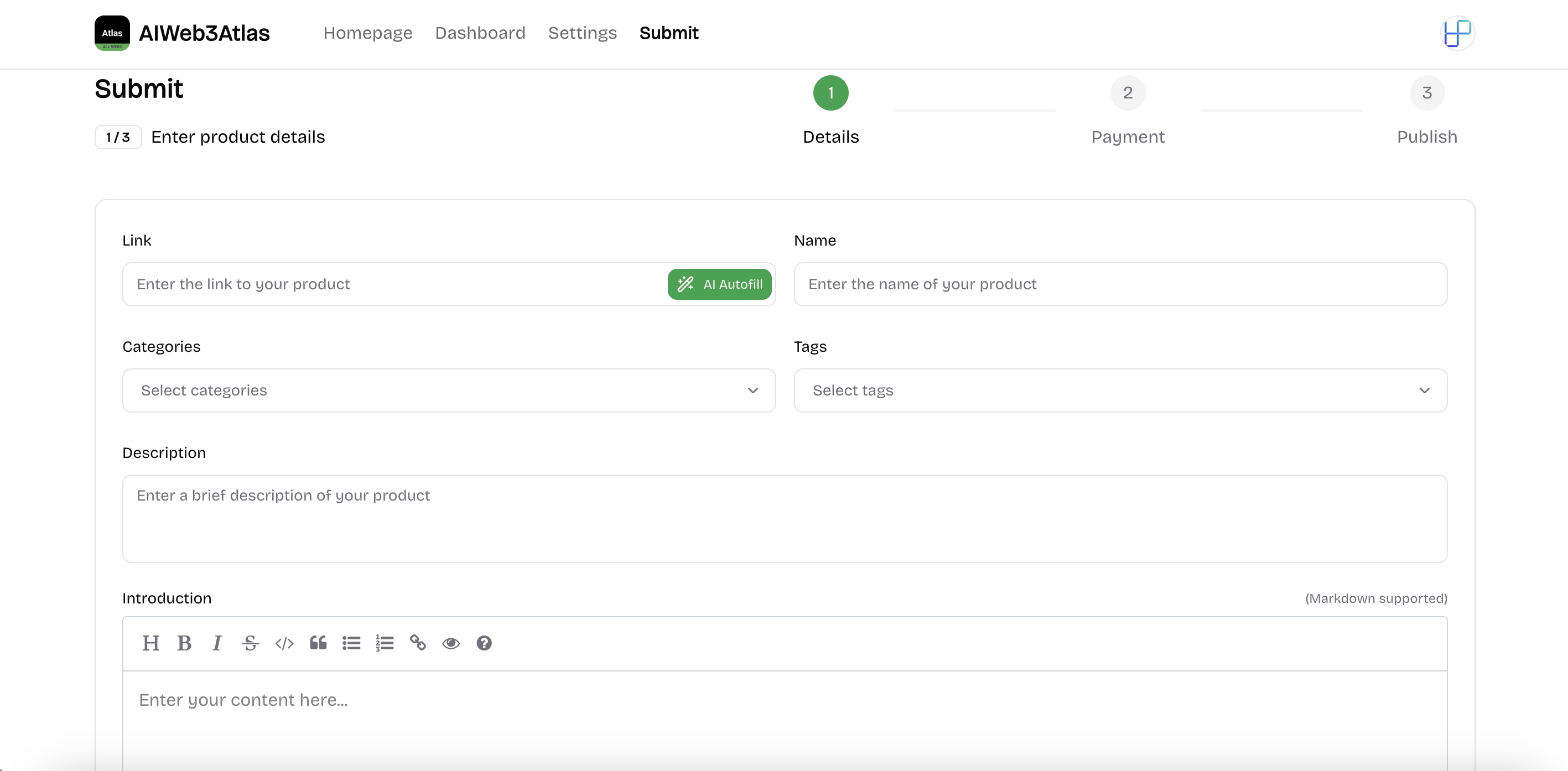This screenshot has height=771, width=1568.
Task: Open the Dashboard page
Action: click(480, 33)
